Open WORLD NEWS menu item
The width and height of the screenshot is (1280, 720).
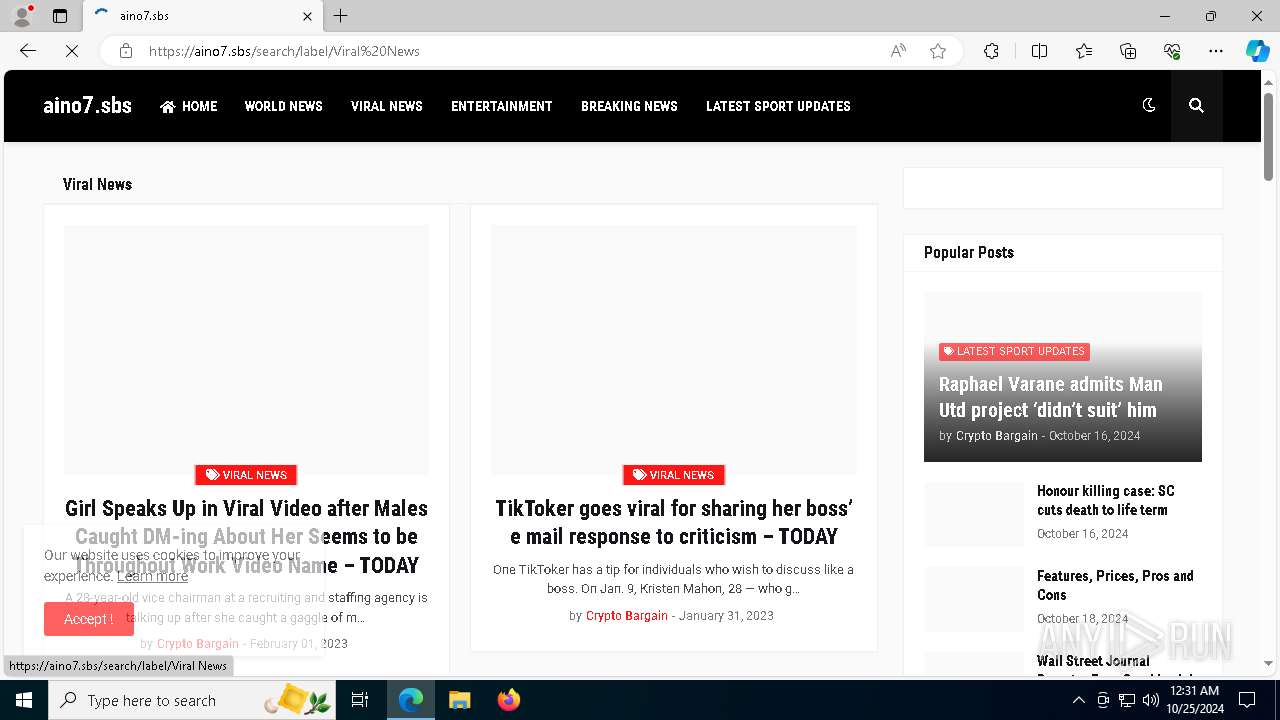pyautogui.click(x=283, y=106)
